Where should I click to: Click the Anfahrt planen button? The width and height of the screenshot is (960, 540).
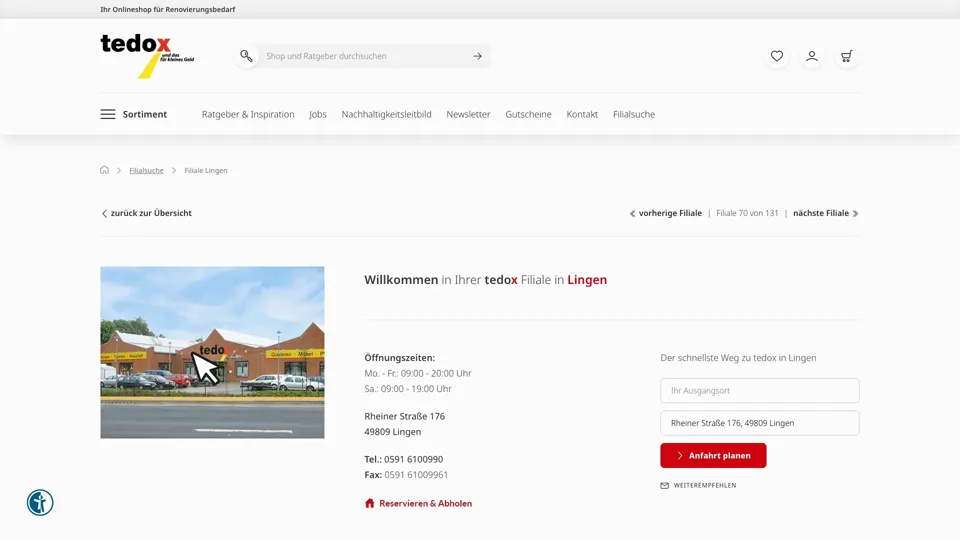pos(713,456)
